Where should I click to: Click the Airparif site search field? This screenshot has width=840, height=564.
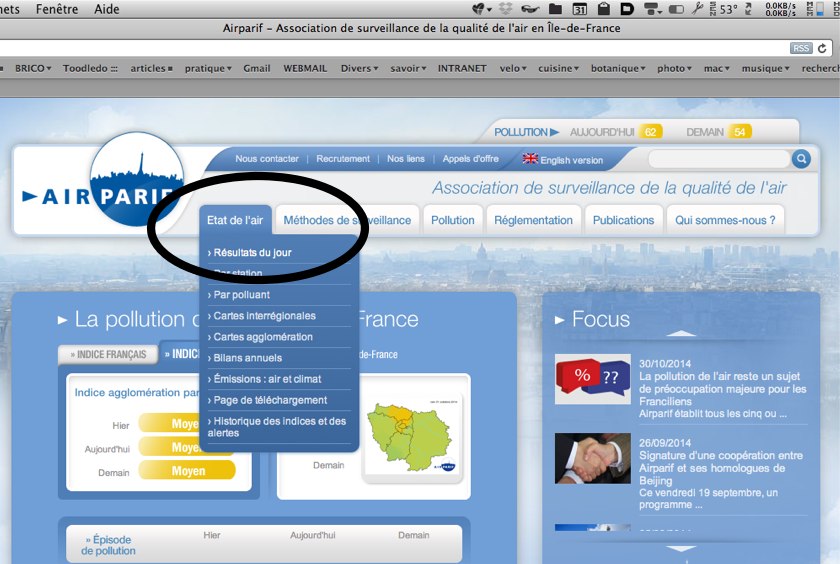coord(719,159)
